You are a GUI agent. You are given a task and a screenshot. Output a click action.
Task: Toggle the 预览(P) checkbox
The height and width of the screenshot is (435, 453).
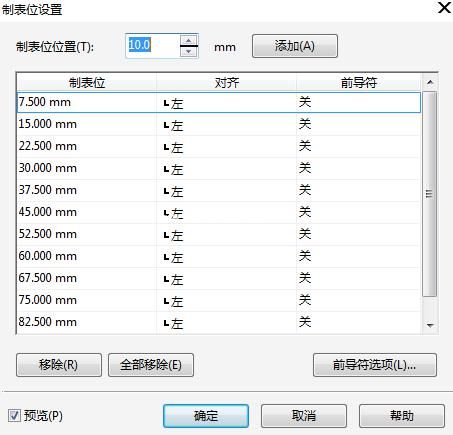click(x=14, y=416)
